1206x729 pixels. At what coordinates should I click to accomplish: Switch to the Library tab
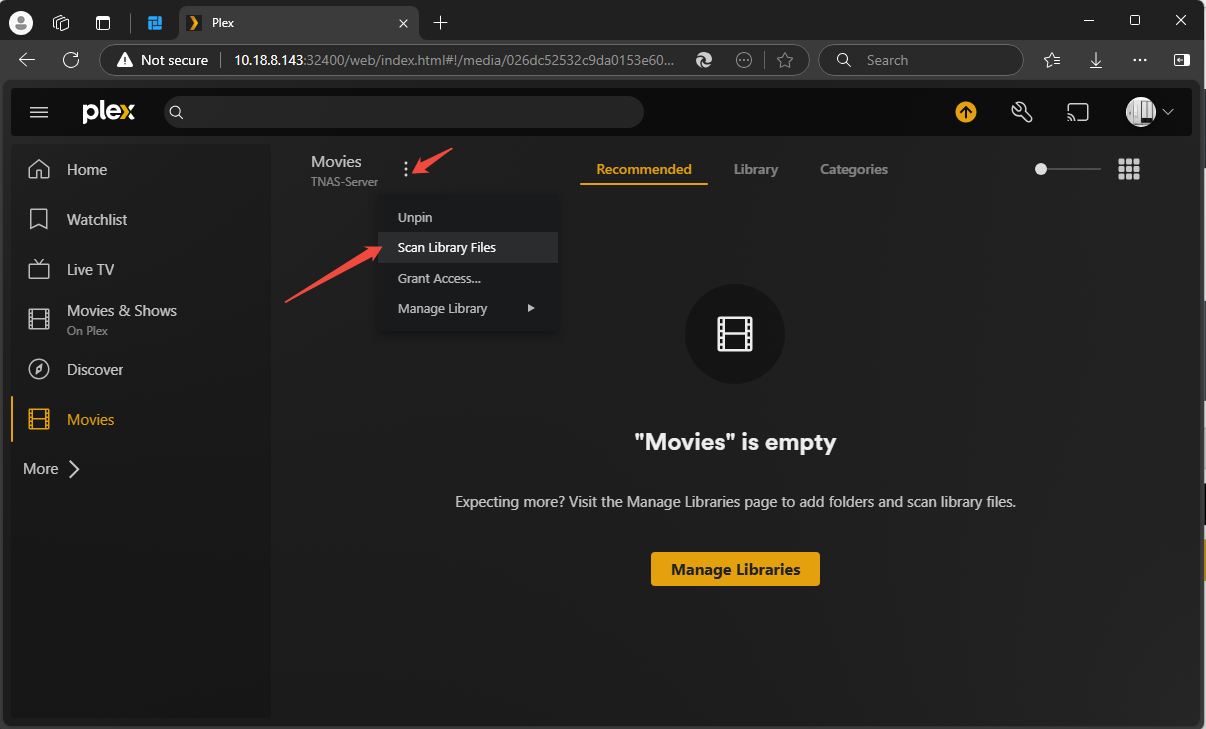pos(756,169)
